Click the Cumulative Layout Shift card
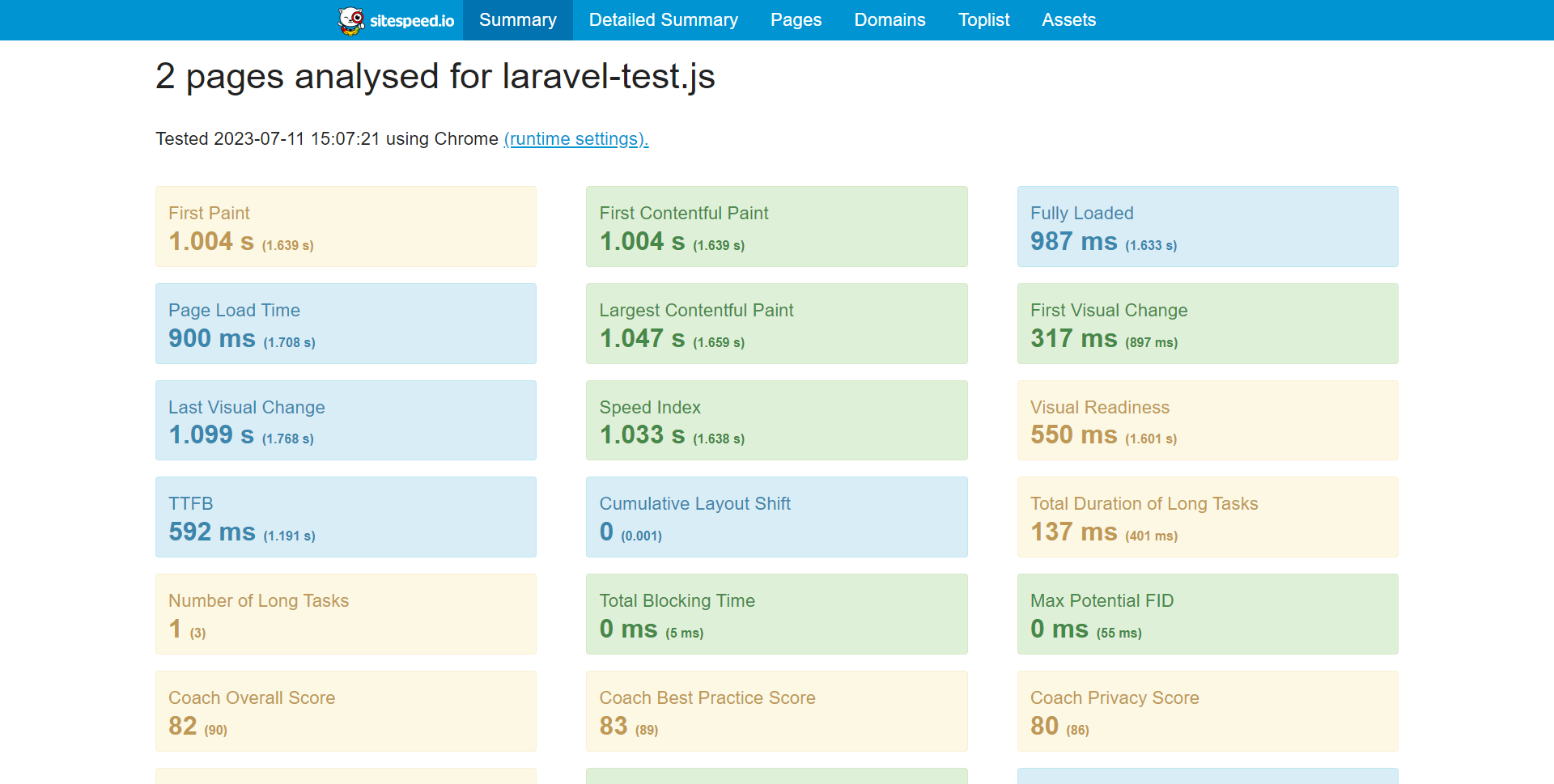The width and height of the screenshot is (1554, 784). [777, 517]
